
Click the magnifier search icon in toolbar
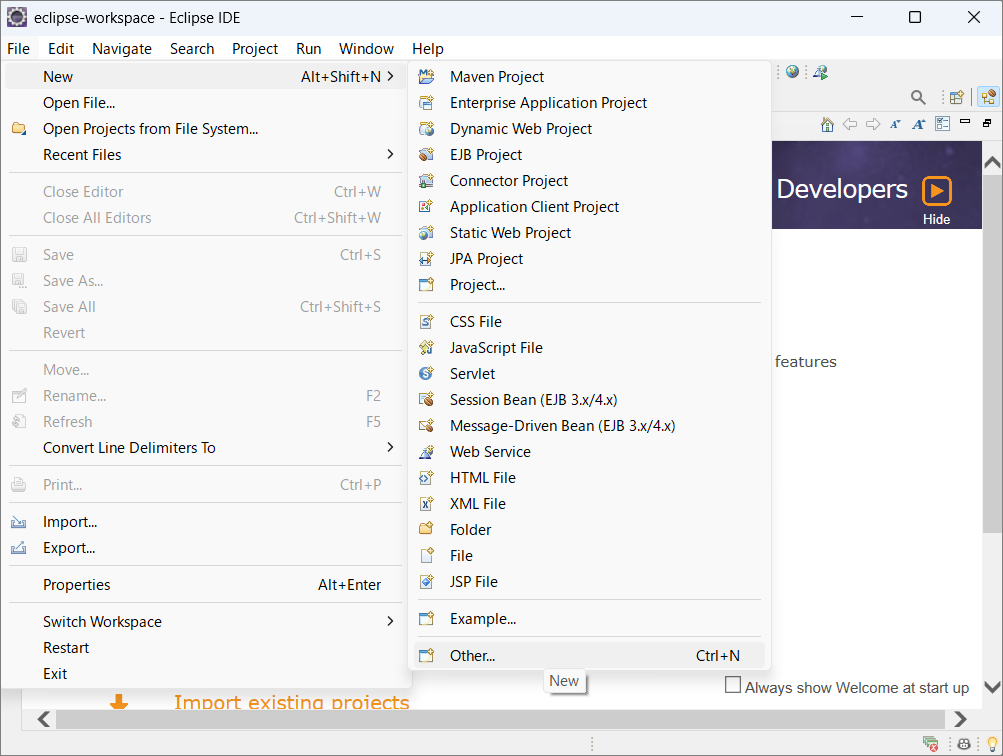click(x=918, y=97)
